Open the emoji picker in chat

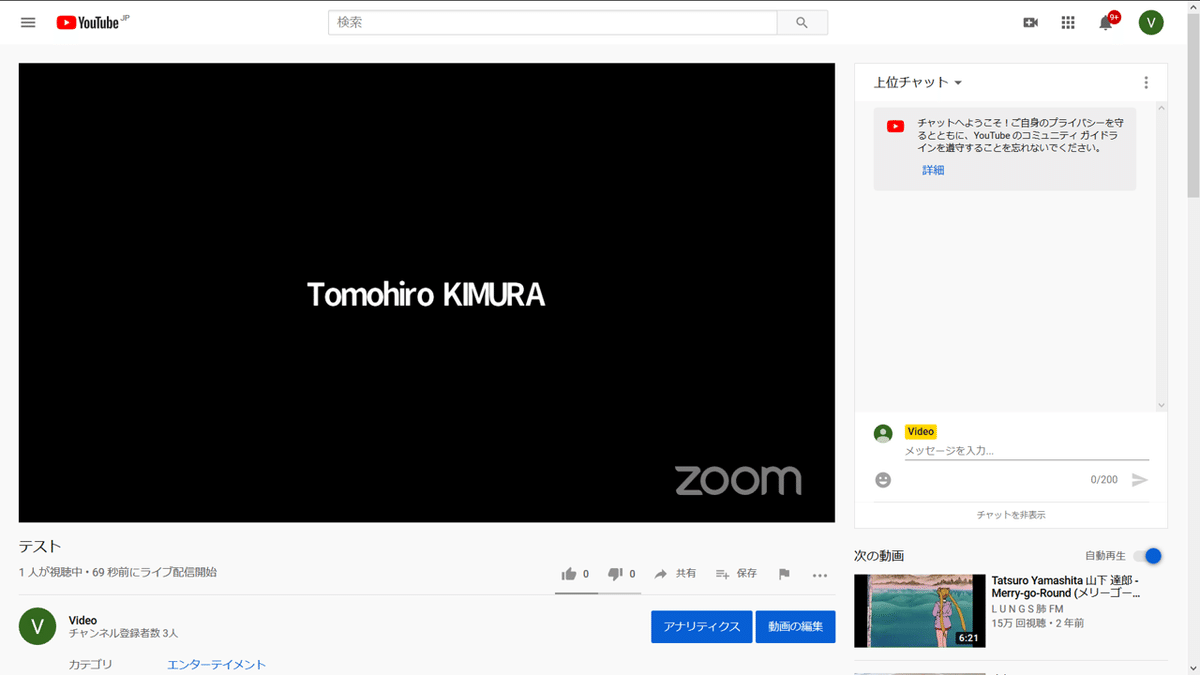coord(883,480)
